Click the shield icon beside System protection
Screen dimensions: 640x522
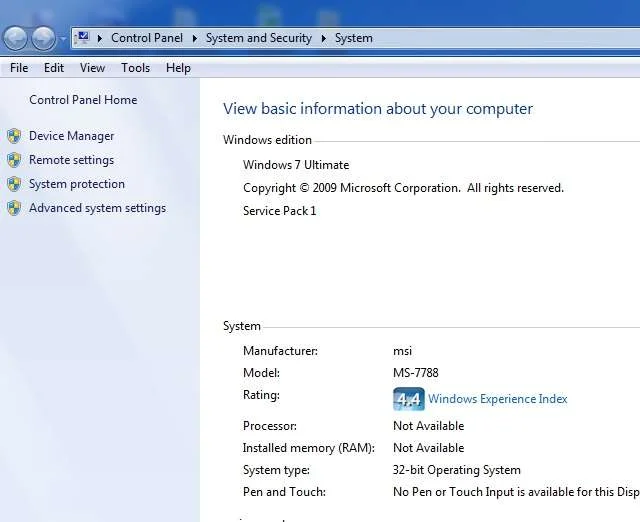(14, 184)
